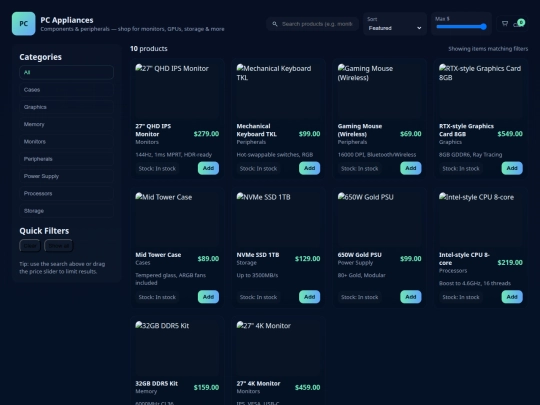
Task: Select the Processors category
Action: (x=66, y=193)
